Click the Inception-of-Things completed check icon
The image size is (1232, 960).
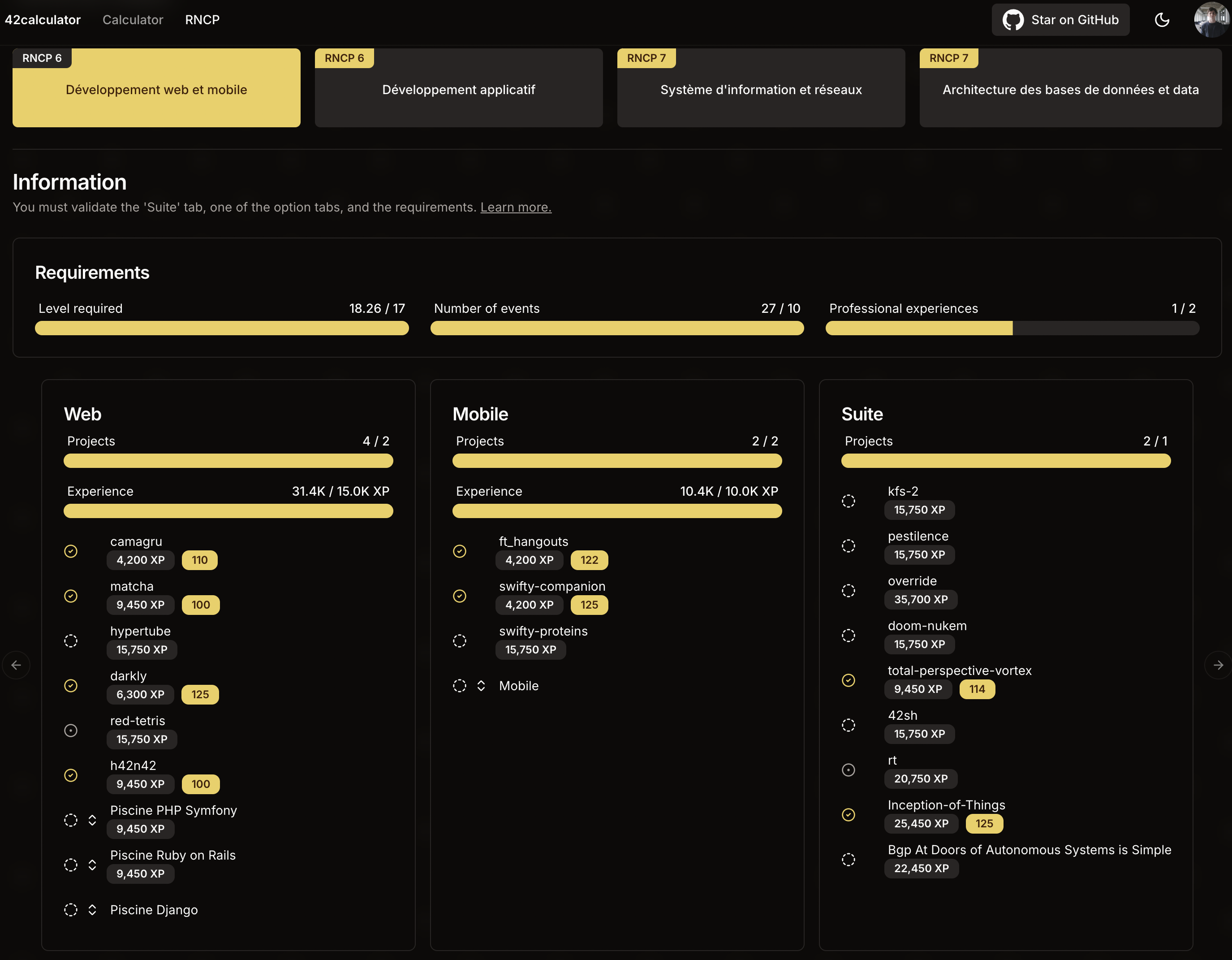point(848,814)
